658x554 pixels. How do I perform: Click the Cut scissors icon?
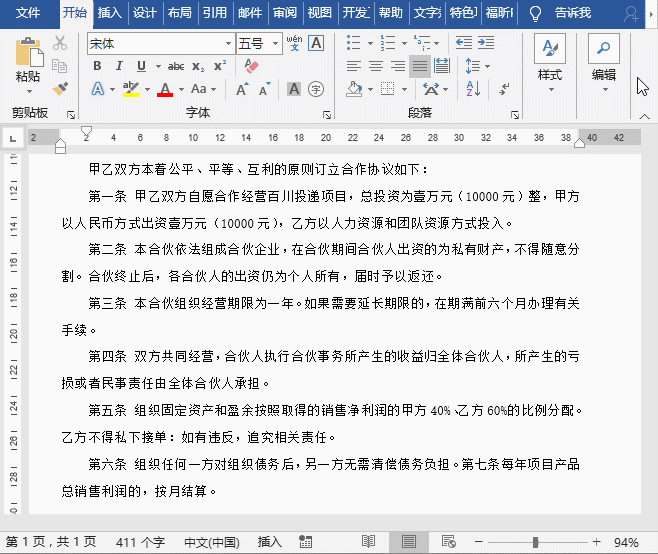60,42
